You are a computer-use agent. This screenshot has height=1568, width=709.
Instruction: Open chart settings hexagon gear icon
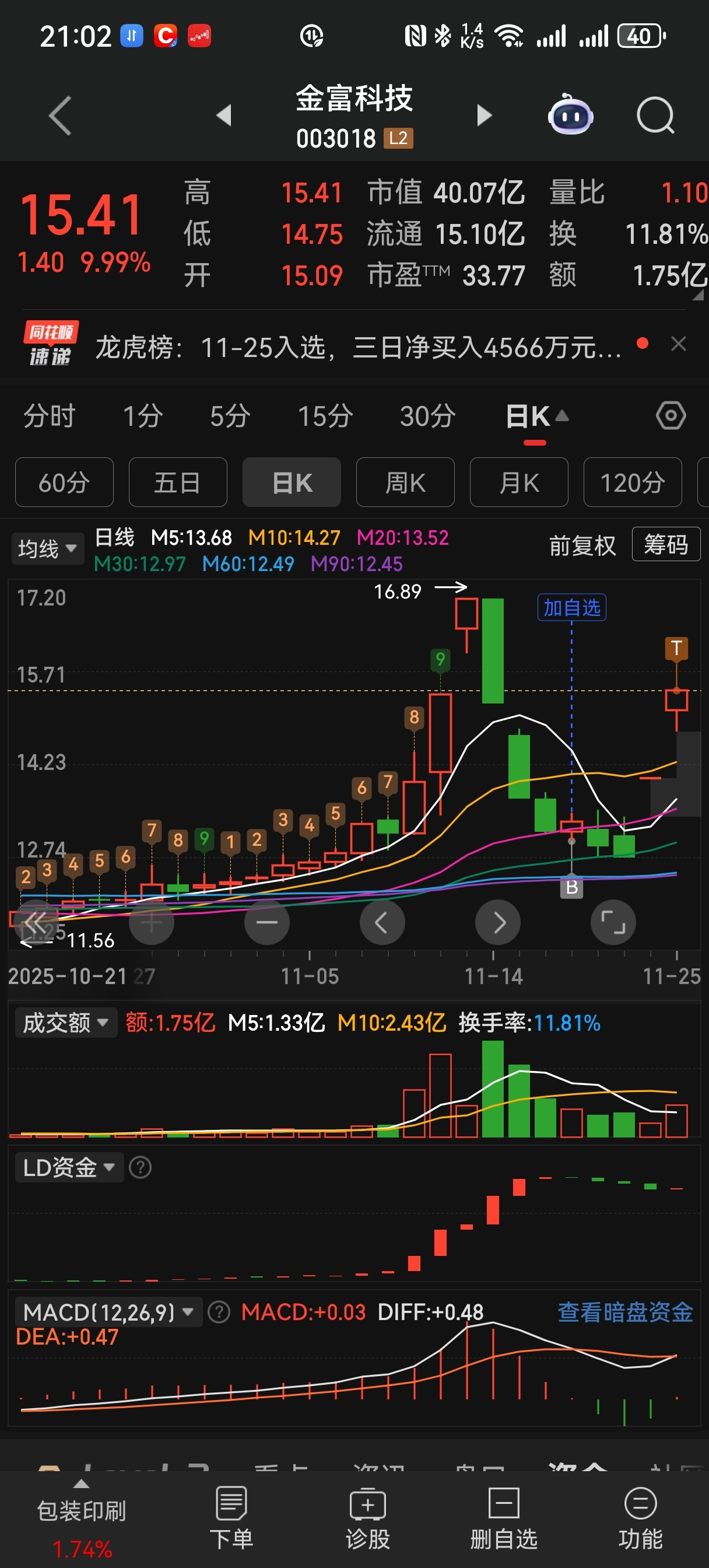click(671, 416)
